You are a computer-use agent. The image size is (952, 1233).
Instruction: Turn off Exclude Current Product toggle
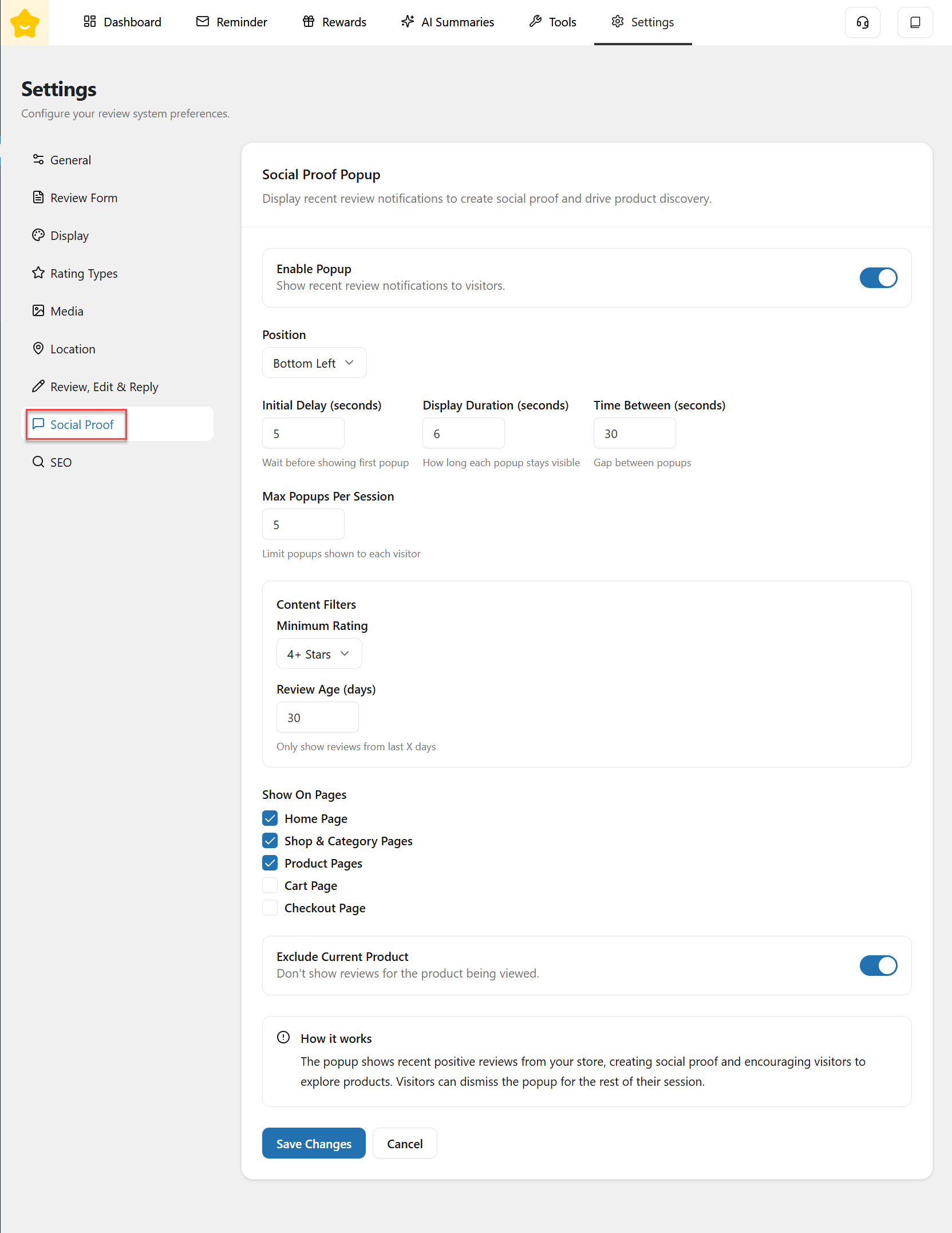(x=878, y=966)
